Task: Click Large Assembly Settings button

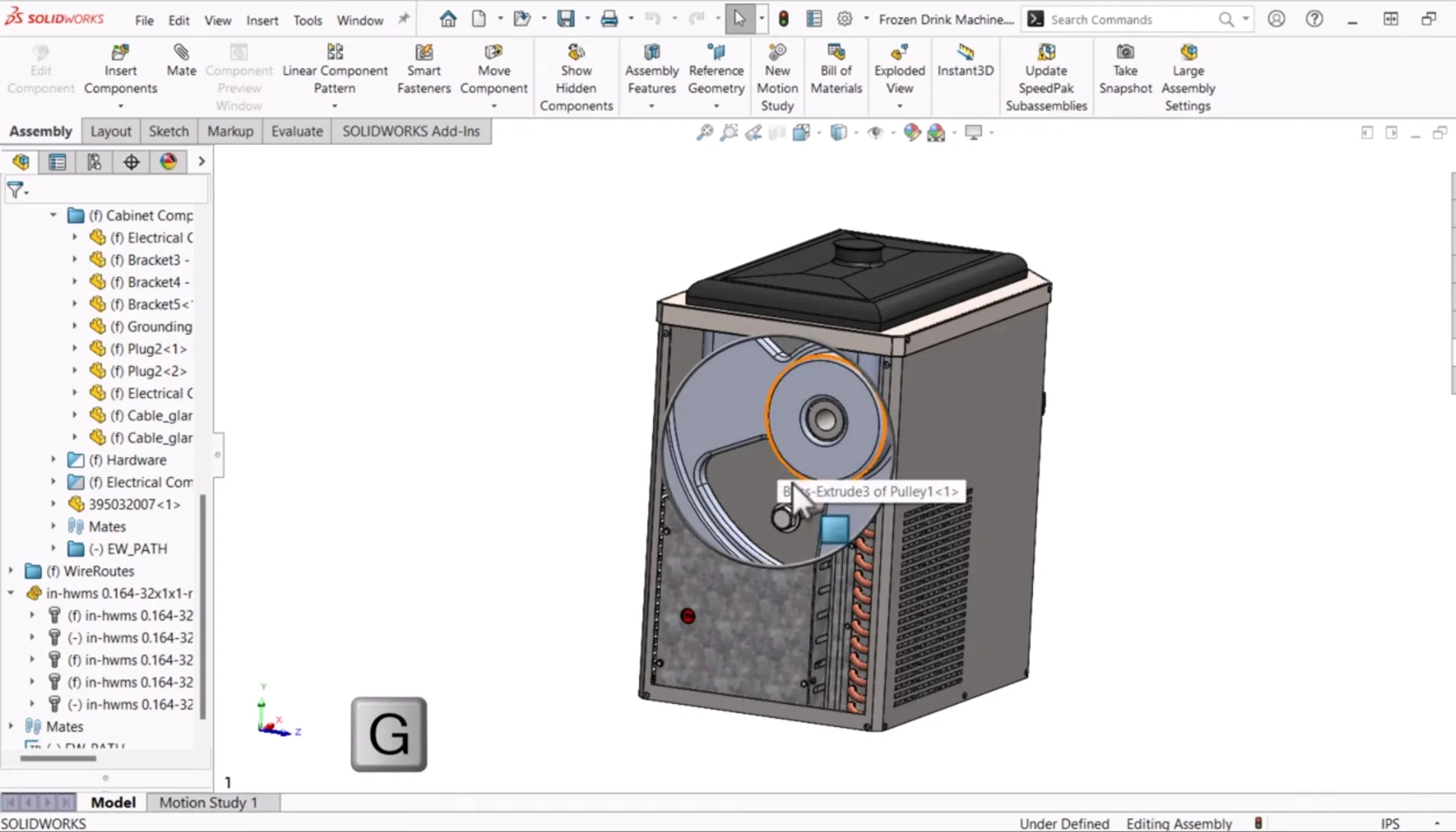Action: [1187, 77]
